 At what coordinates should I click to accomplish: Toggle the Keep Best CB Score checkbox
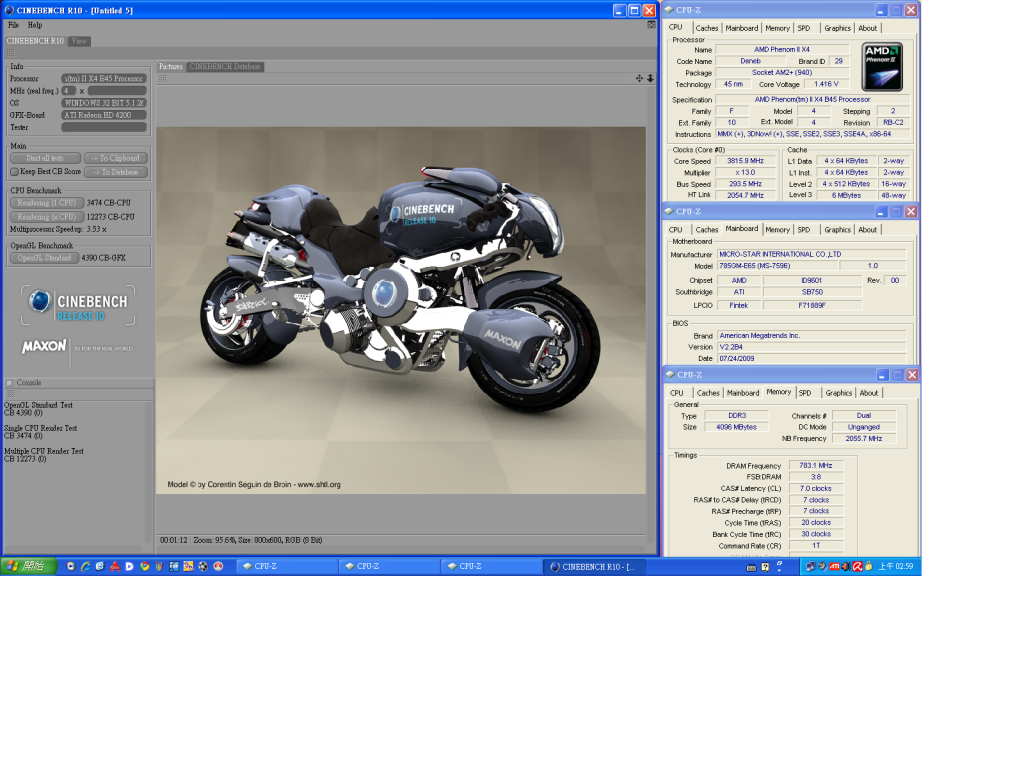tap(14, 172)
